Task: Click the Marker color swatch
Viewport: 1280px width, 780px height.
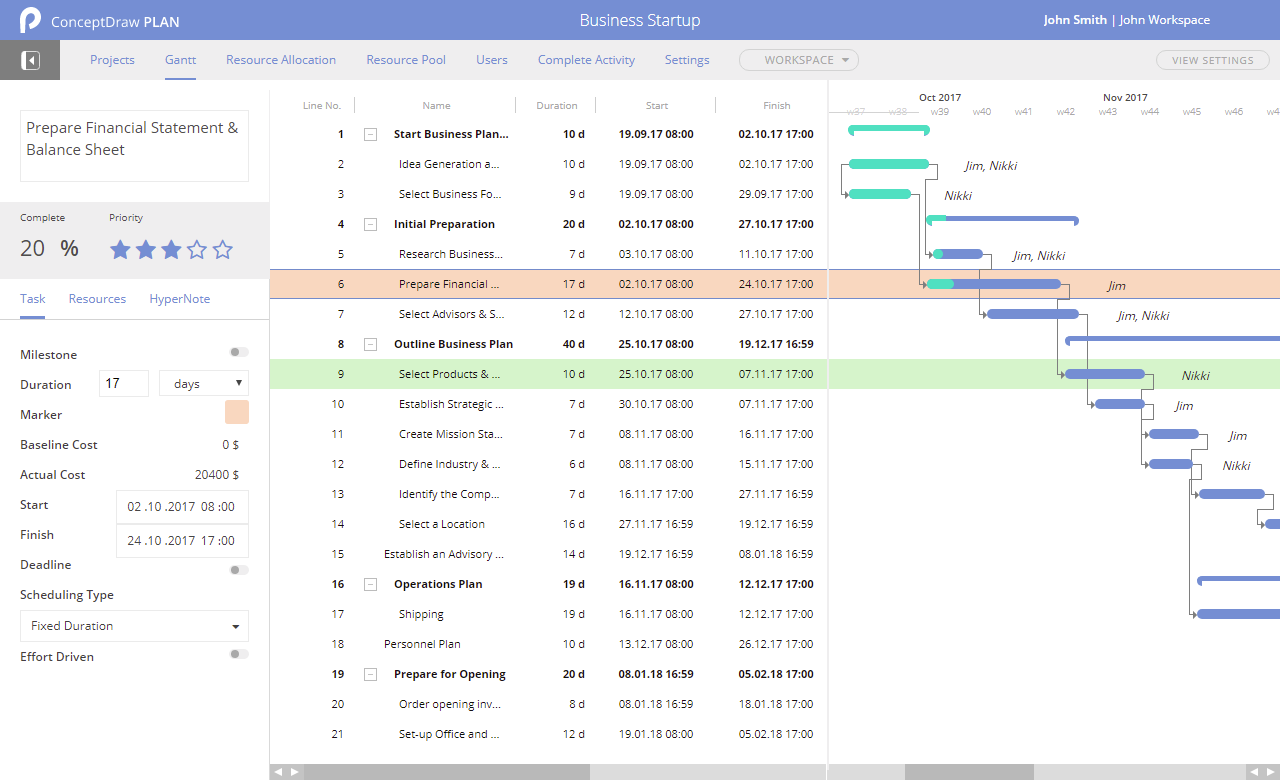Action: tap(237, 412)
